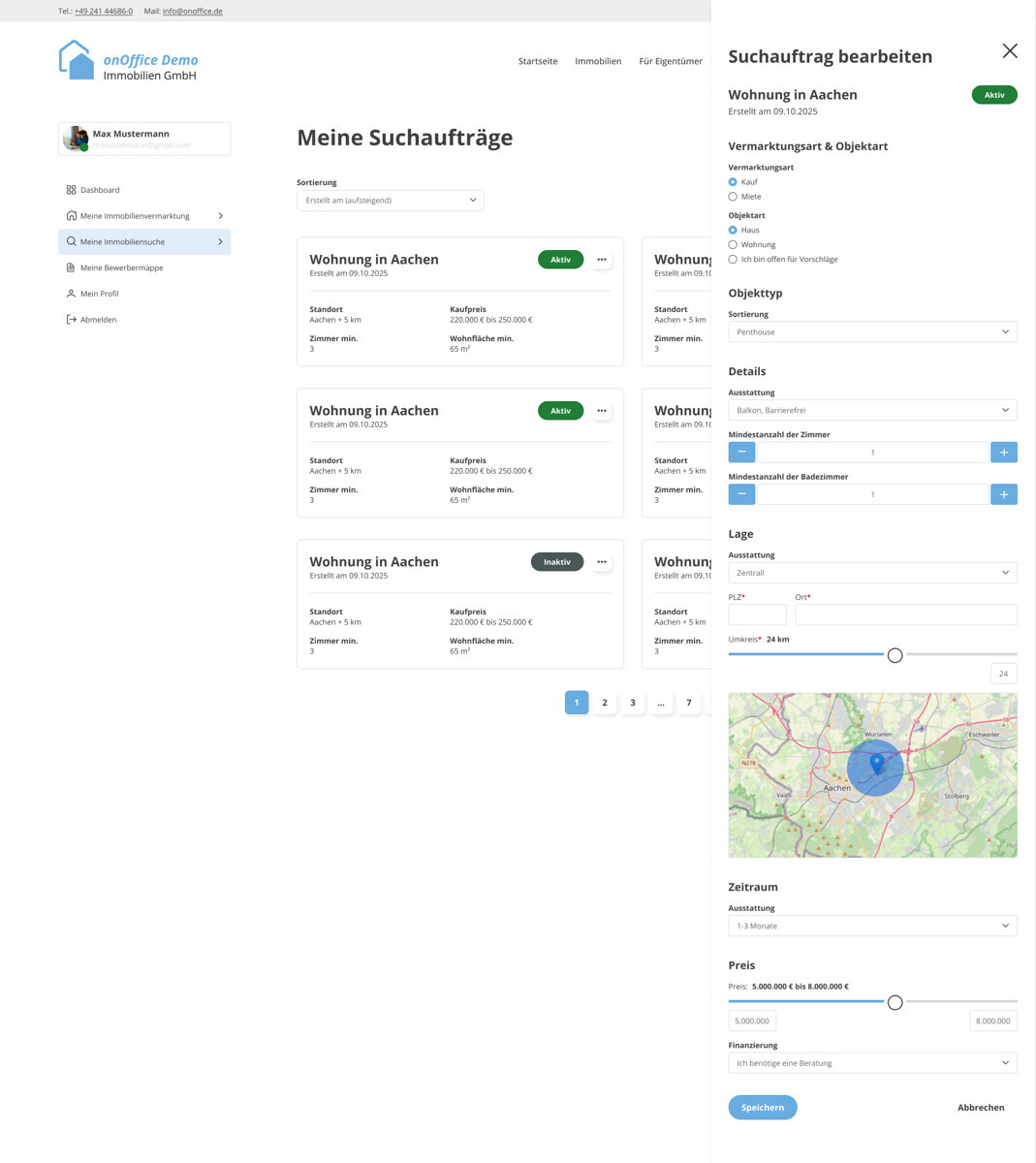
Task: Open the Objekttyp dropdown showing Penthouse
Action: [872, 331]
